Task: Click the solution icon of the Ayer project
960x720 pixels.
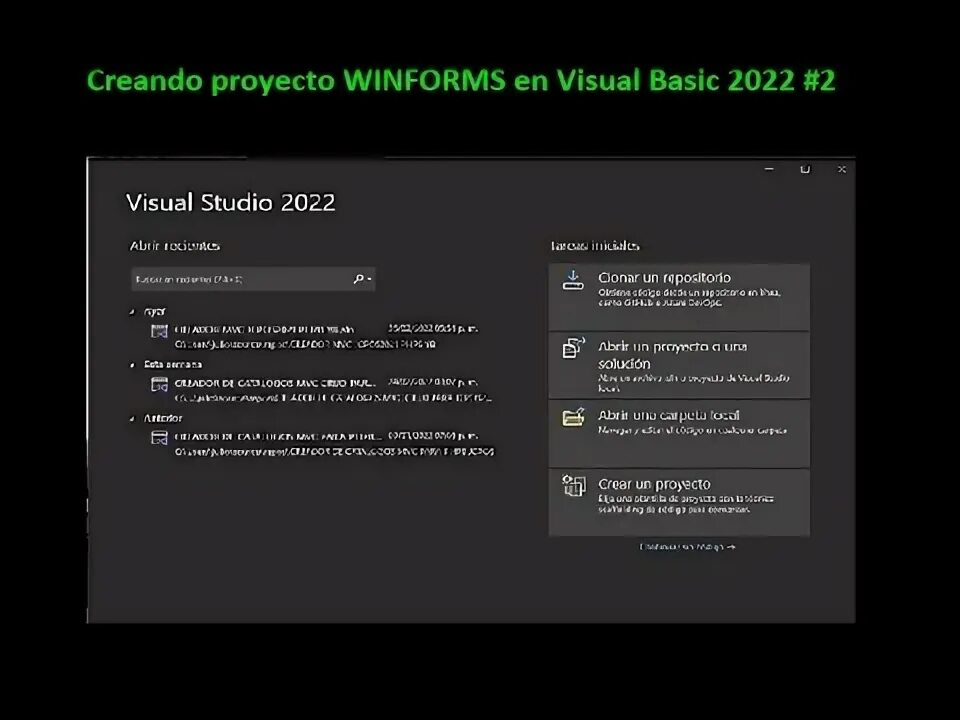Action: (159, 331)
